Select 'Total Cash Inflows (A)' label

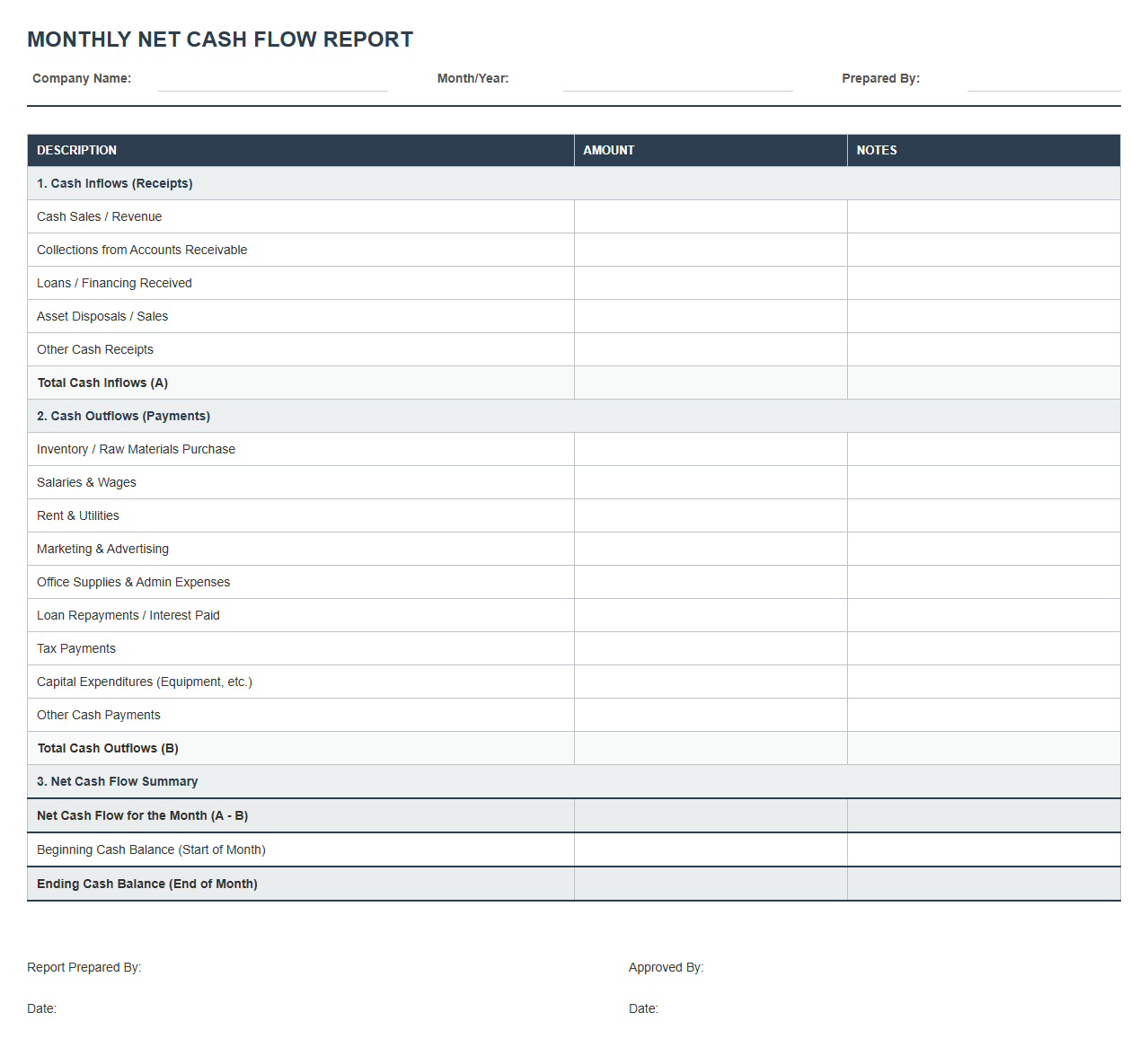click(x=102, y=383)
